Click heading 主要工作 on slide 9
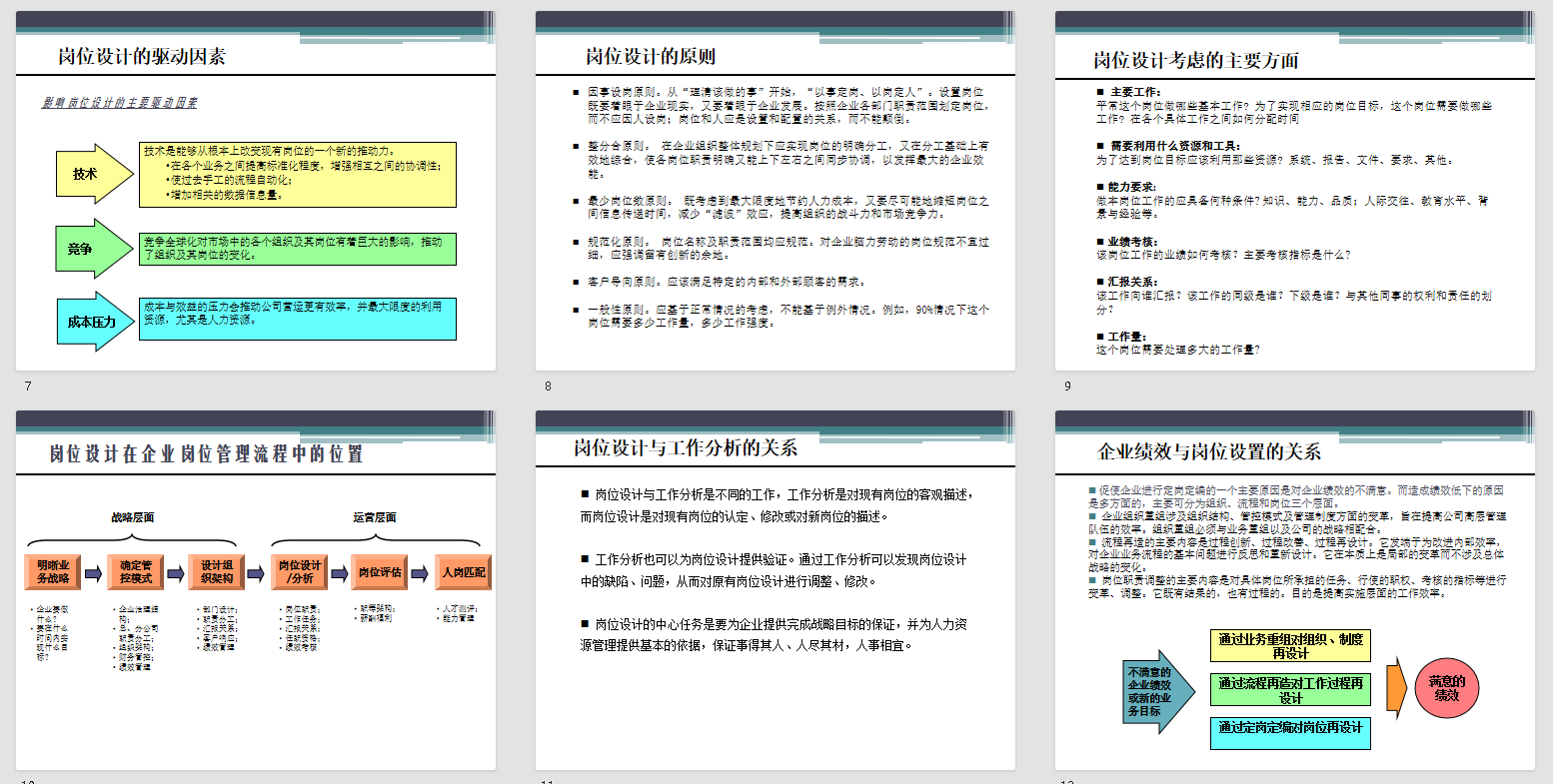 1134,92
